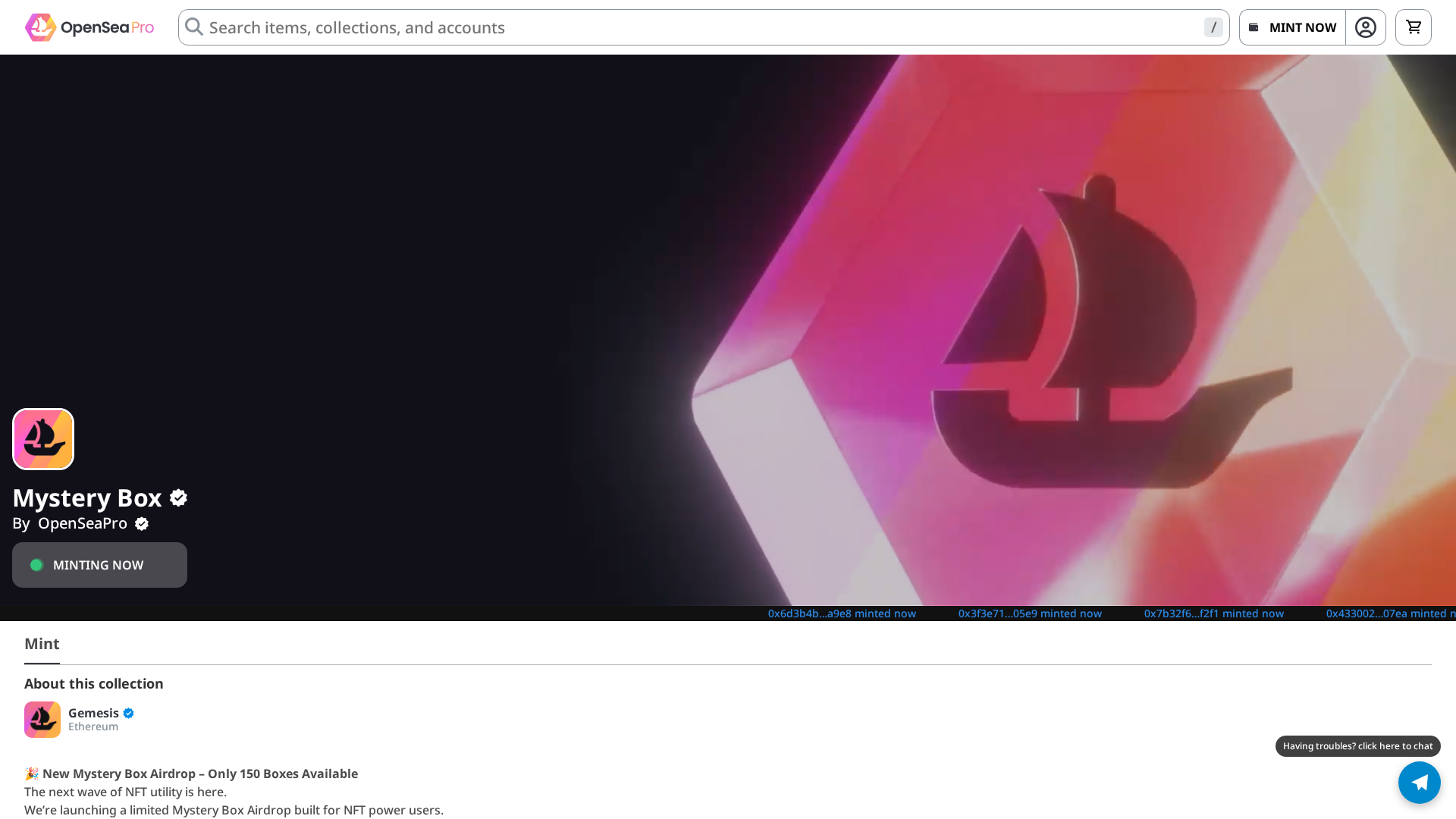The height and width of the screenshot is (819, 1456).
Task: Click the Gemesis collection thumbnail
Action: click(42, 720)
